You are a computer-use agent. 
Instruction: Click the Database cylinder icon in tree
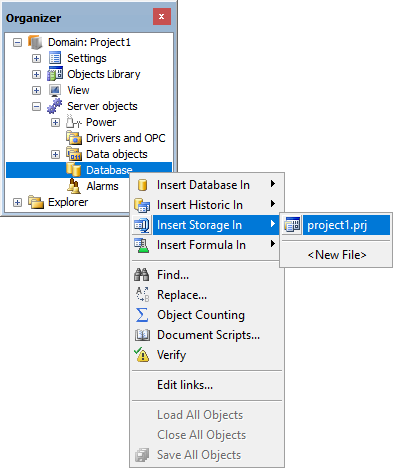click(74, 170)
